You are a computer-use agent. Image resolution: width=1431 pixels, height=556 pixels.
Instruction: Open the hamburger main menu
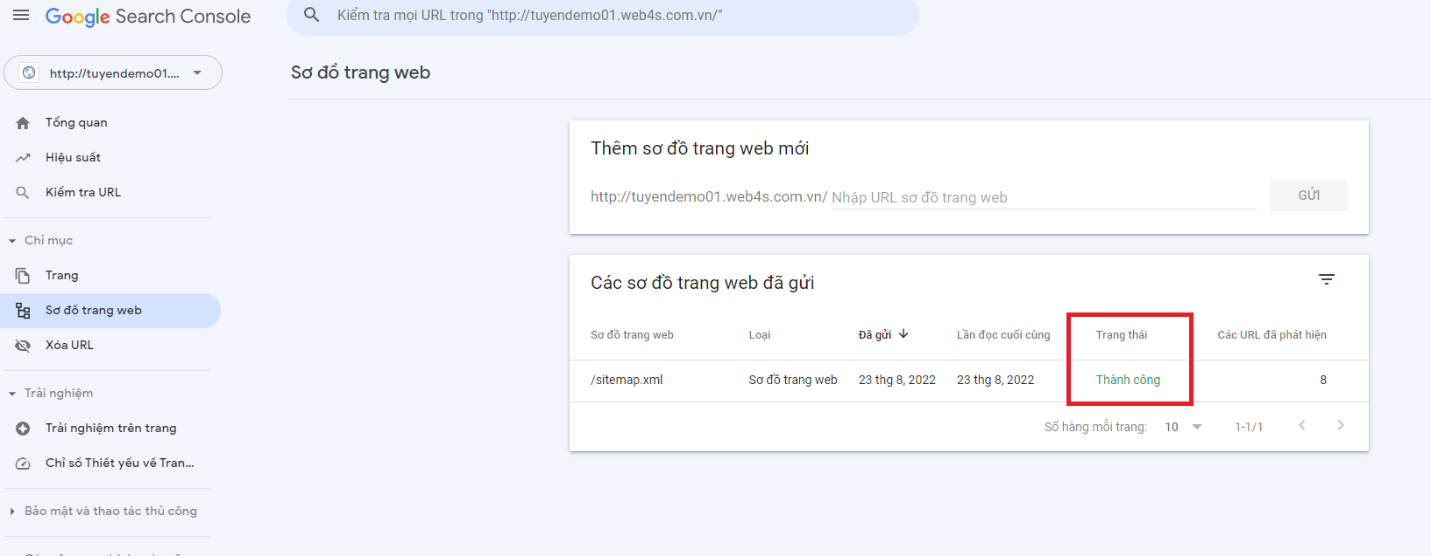20,16
